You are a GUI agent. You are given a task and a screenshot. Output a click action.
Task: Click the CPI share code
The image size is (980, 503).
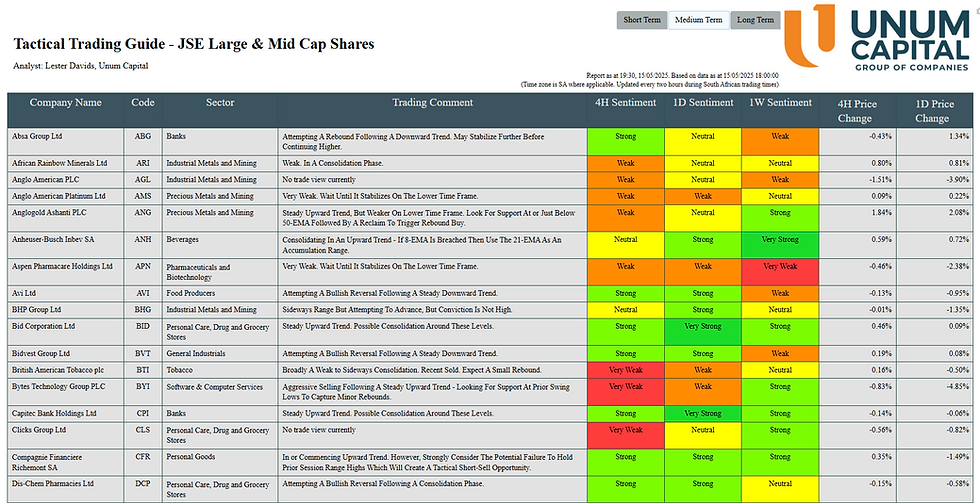click(142, 413)
